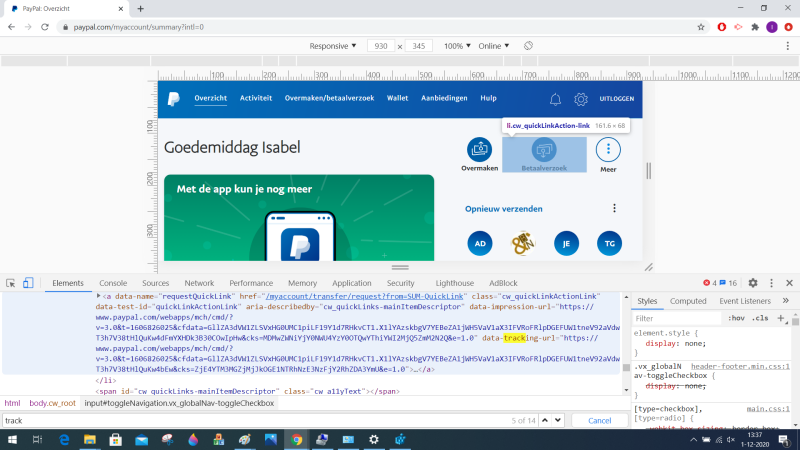The height and width of the screenshot is (450, 800).
Task: Open the Network tab
Action: pos(199,283)
